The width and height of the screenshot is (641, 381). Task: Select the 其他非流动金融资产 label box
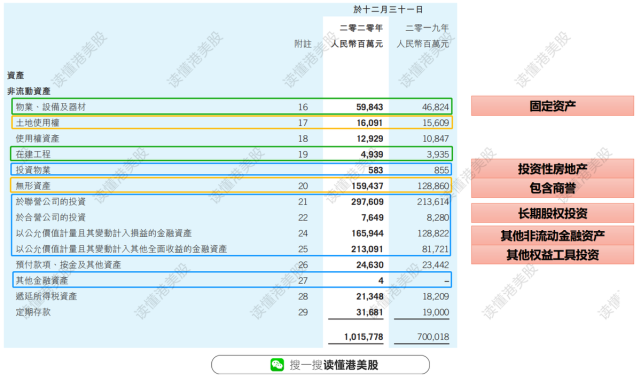[x=552, y=235]
